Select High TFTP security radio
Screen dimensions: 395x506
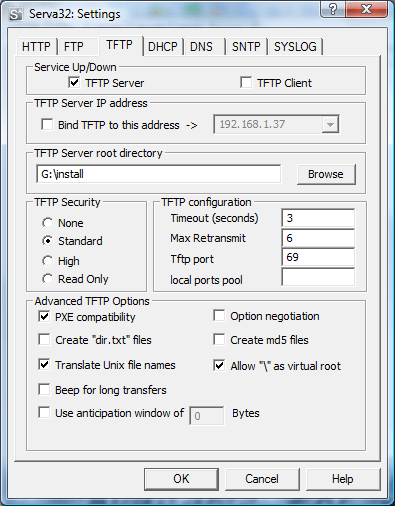[48, 261]
